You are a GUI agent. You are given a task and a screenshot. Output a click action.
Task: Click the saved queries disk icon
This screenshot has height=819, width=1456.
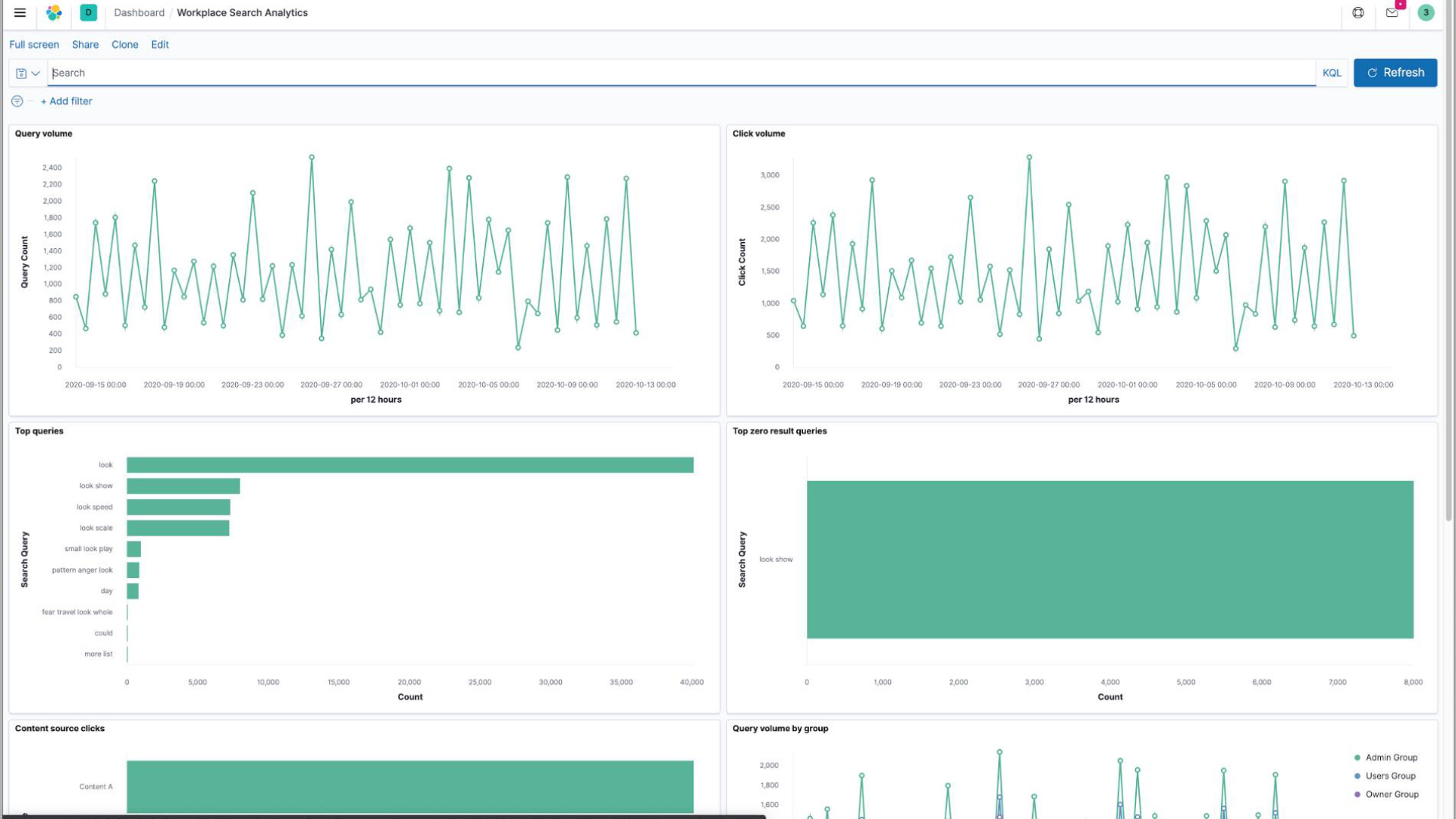pos(20,73)
